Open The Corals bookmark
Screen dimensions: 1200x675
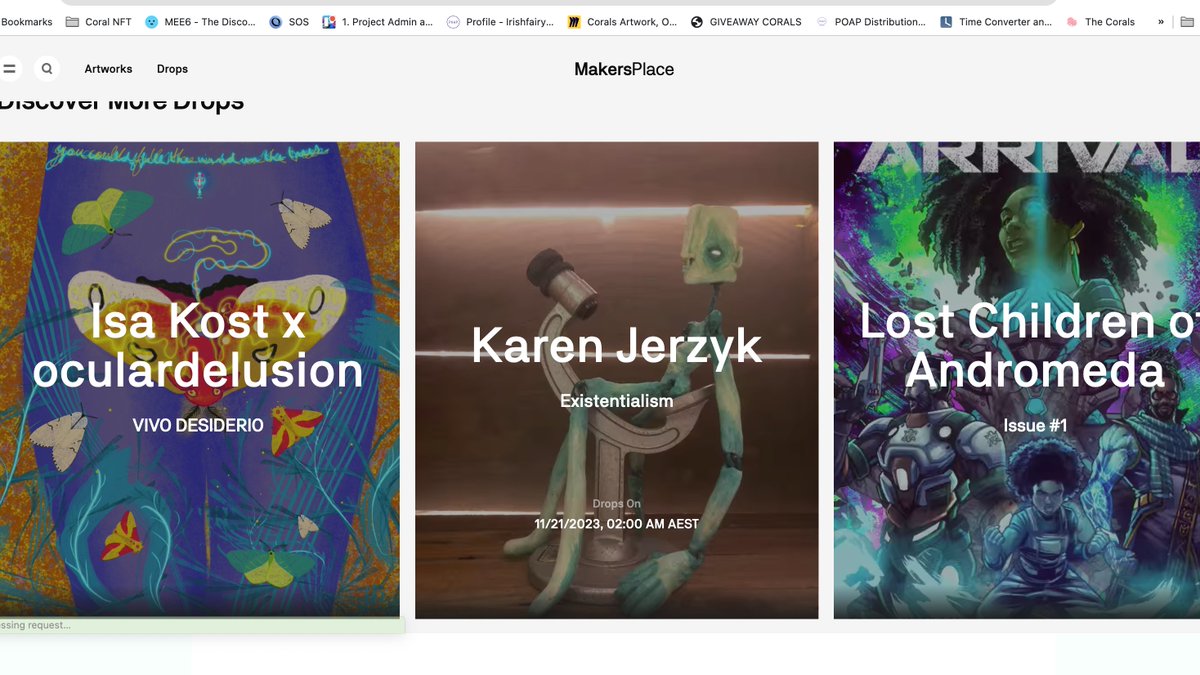(x=1100, y=21)
